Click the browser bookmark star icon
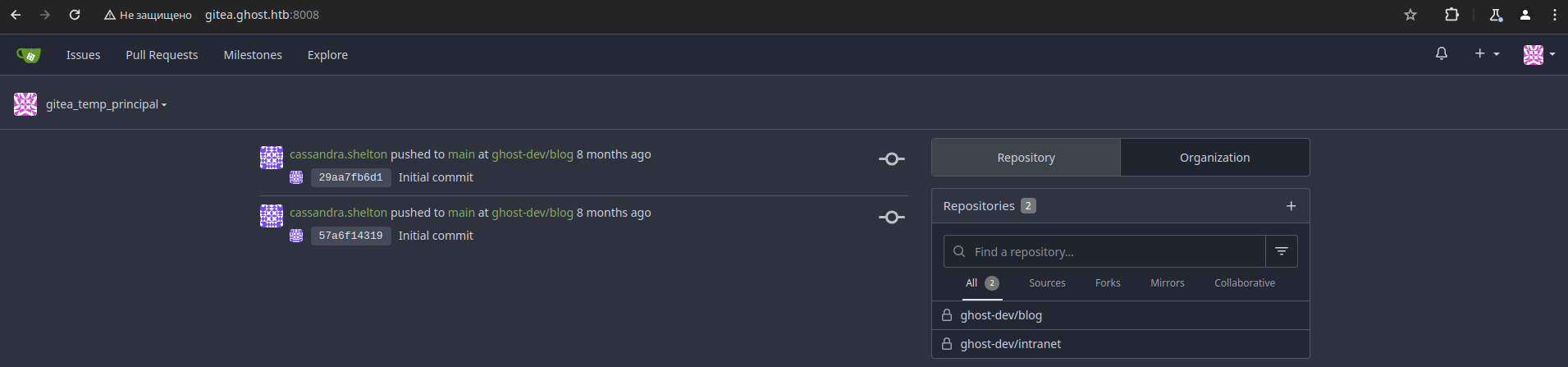The height and width of the screenshot is (367, 1568). click(x=1410, y=15)
